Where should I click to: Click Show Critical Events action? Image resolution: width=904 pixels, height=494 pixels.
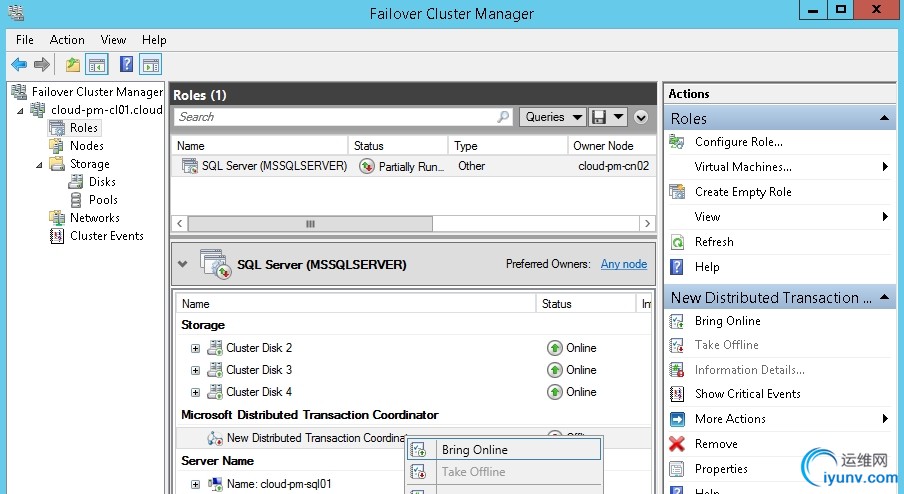pos(748,394)
